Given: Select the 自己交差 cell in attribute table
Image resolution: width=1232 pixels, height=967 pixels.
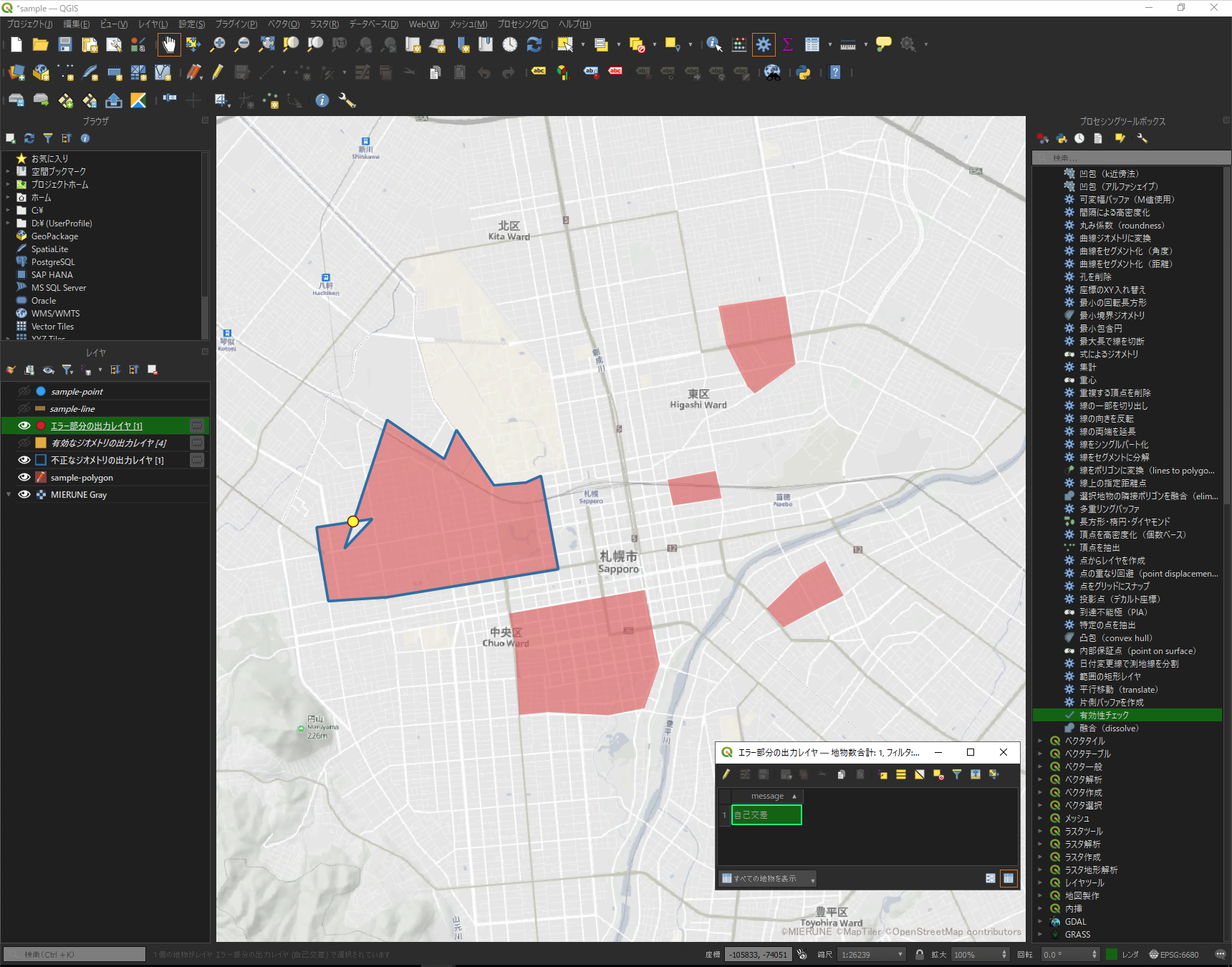Looking at the screenshot, I should point(766,814).
